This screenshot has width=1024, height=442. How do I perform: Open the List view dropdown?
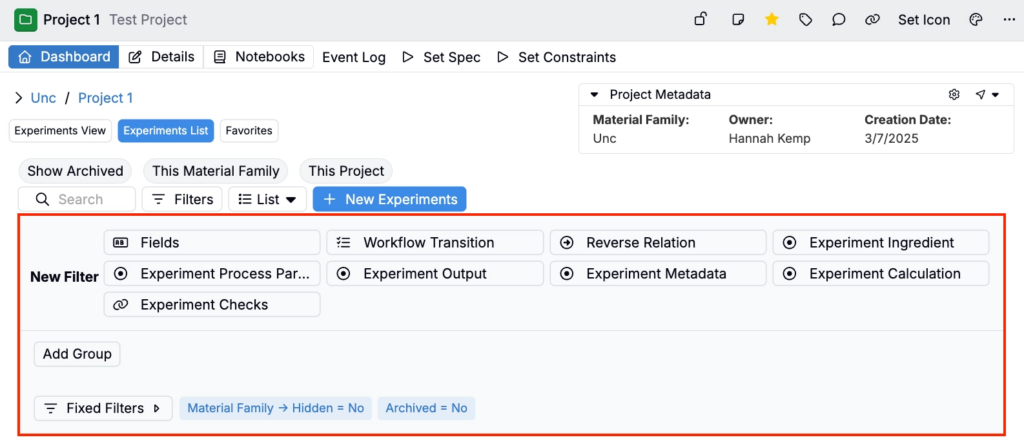(267, 199)
